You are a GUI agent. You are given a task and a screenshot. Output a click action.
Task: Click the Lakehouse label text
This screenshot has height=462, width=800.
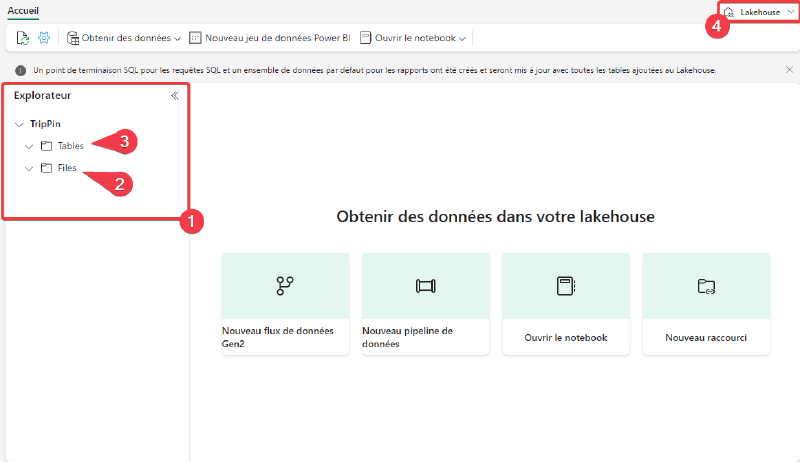point(760,12)
